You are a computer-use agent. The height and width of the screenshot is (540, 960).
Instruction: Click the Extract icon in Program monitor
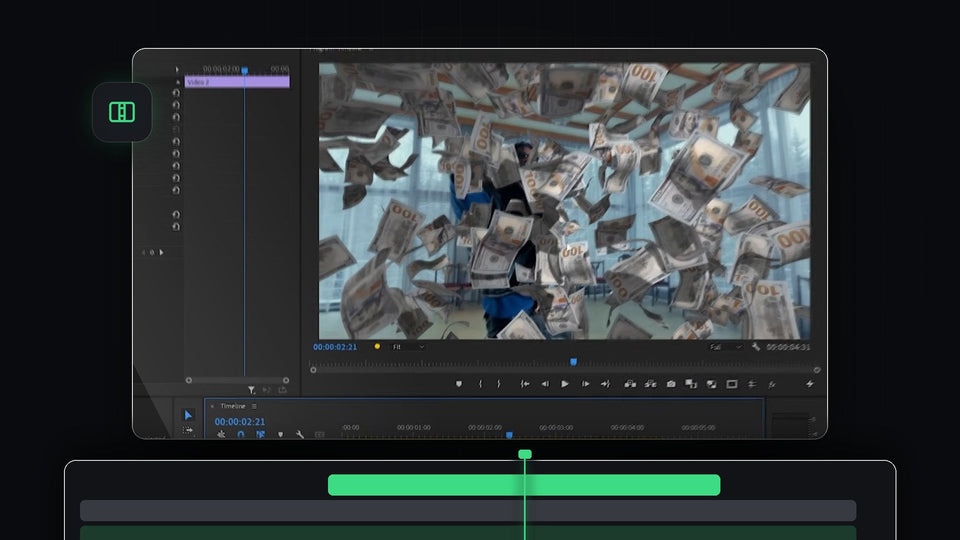(x=650, y=384)
